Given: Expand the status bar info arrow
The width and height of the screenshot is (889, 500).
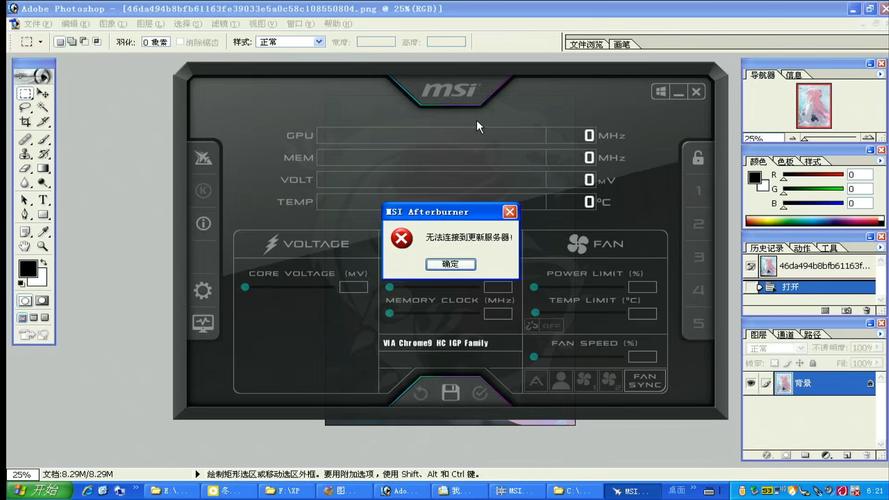Looking at the screenshot, I should click(x=195, y=474).
